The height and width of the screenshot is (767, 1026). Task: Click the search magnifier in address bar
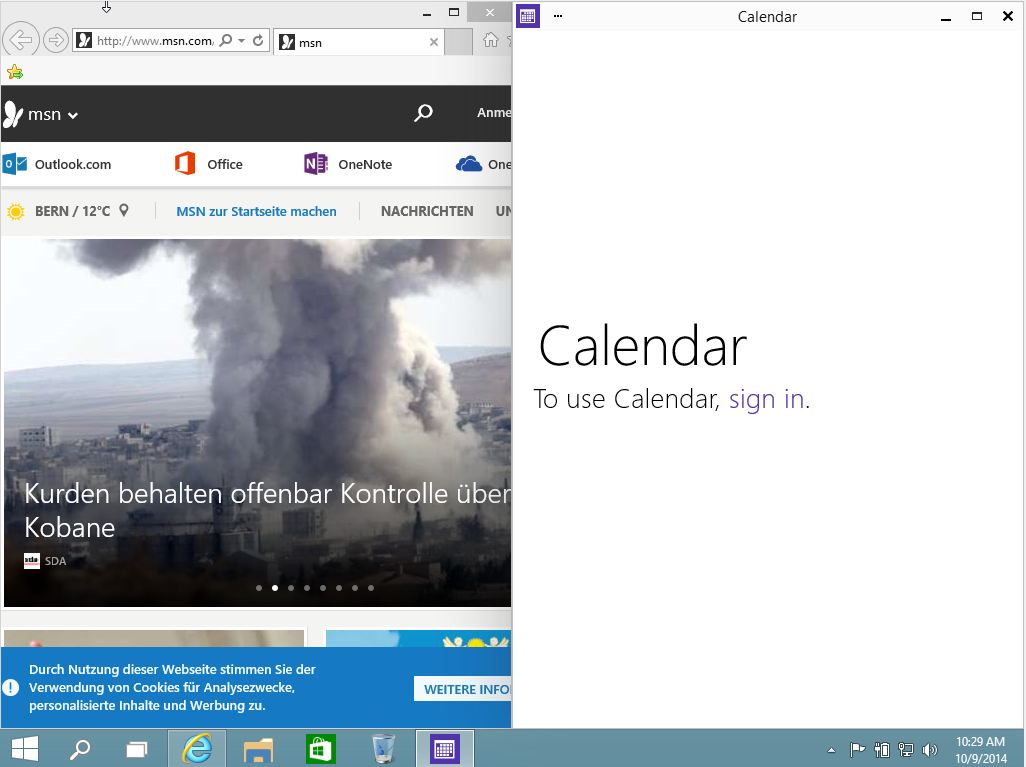point(226,41)
